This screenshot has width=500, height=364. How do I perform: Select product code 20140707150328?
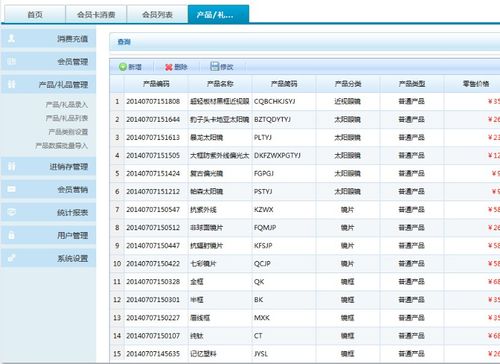click(153, 281)
